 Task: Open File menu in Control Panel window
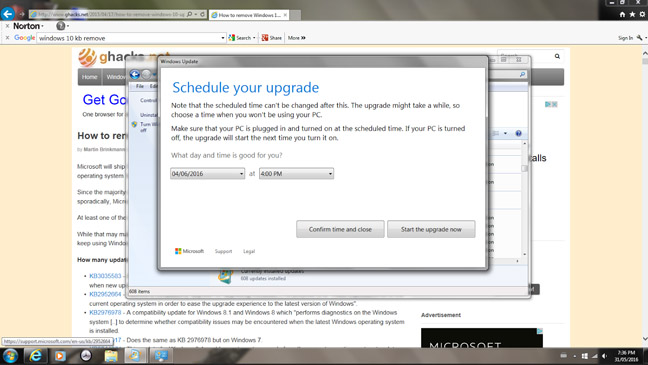pyautogui.click(x=140, y=86)
